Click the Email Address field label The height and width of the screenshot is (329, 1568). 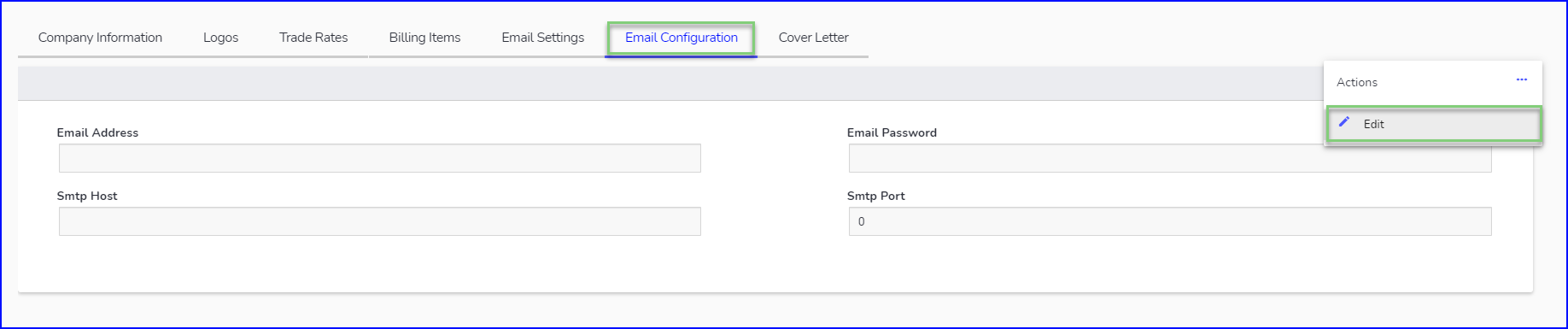pyautogui.click(x=97, y=132)
